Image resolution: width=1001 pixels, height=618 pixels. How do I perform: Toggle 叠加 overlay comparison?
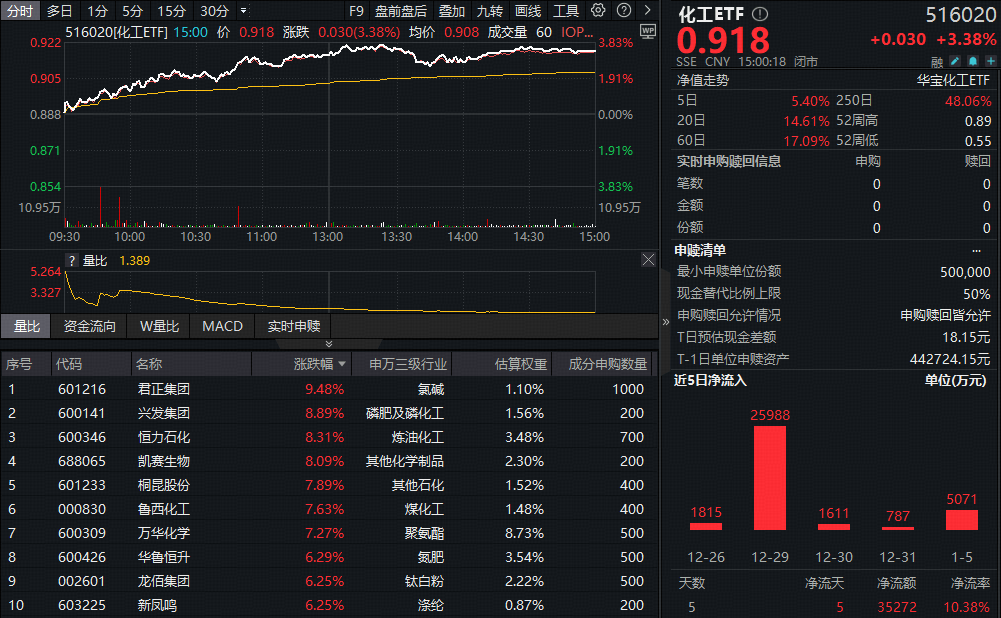(x=452, y=11)
